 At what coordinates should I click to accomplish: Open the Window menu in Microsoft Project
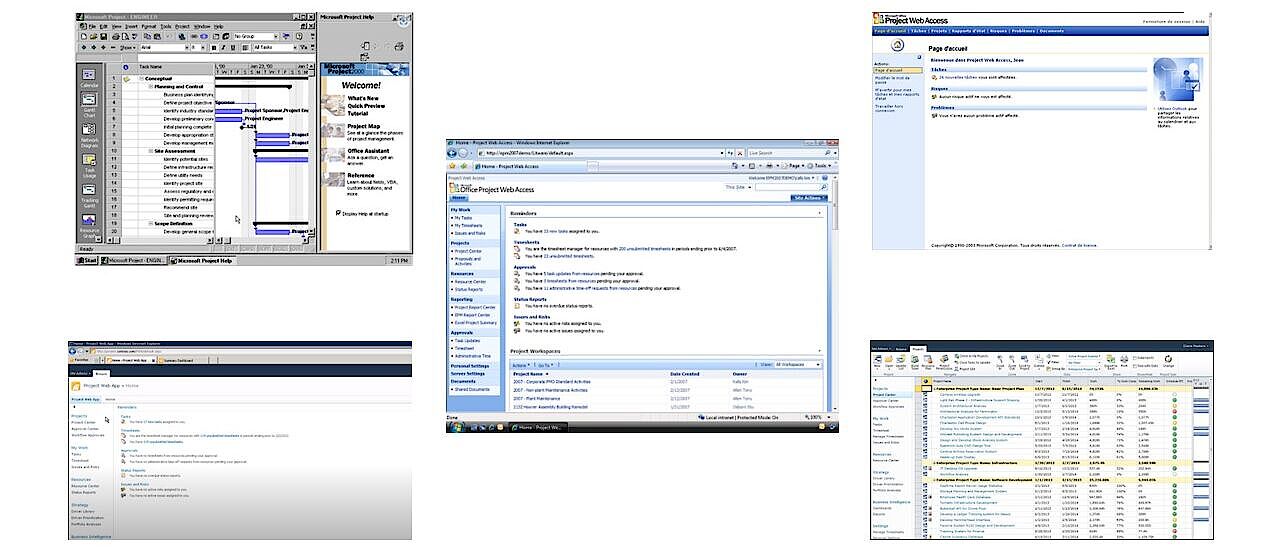202,26
